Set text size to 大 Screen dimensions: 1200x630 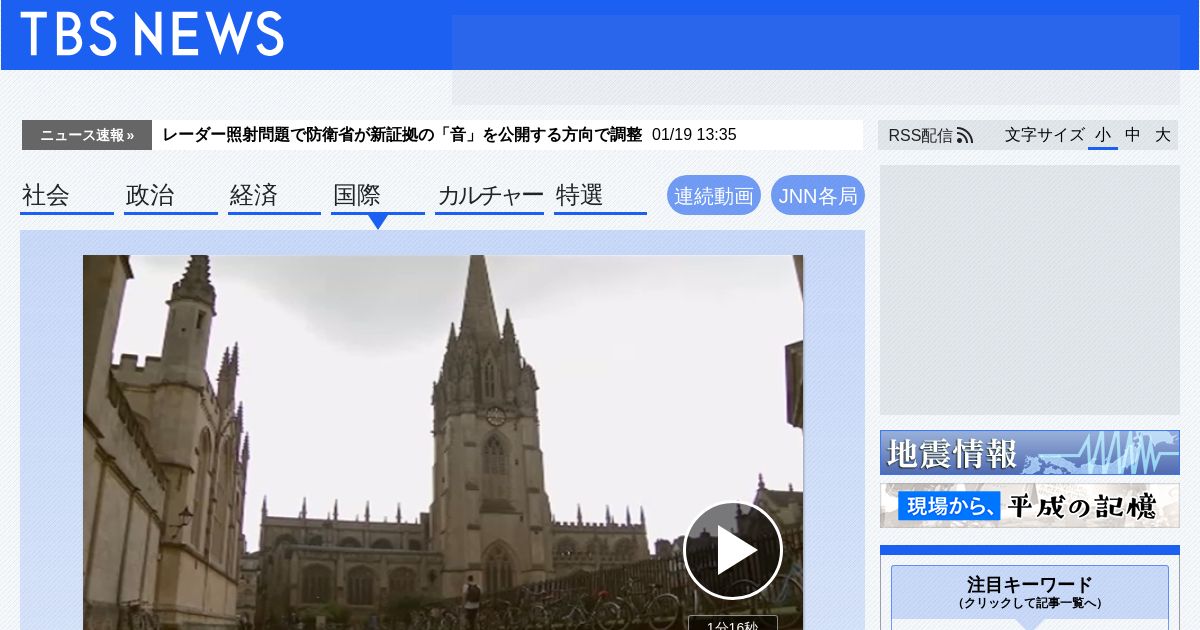coord(1163,135)
